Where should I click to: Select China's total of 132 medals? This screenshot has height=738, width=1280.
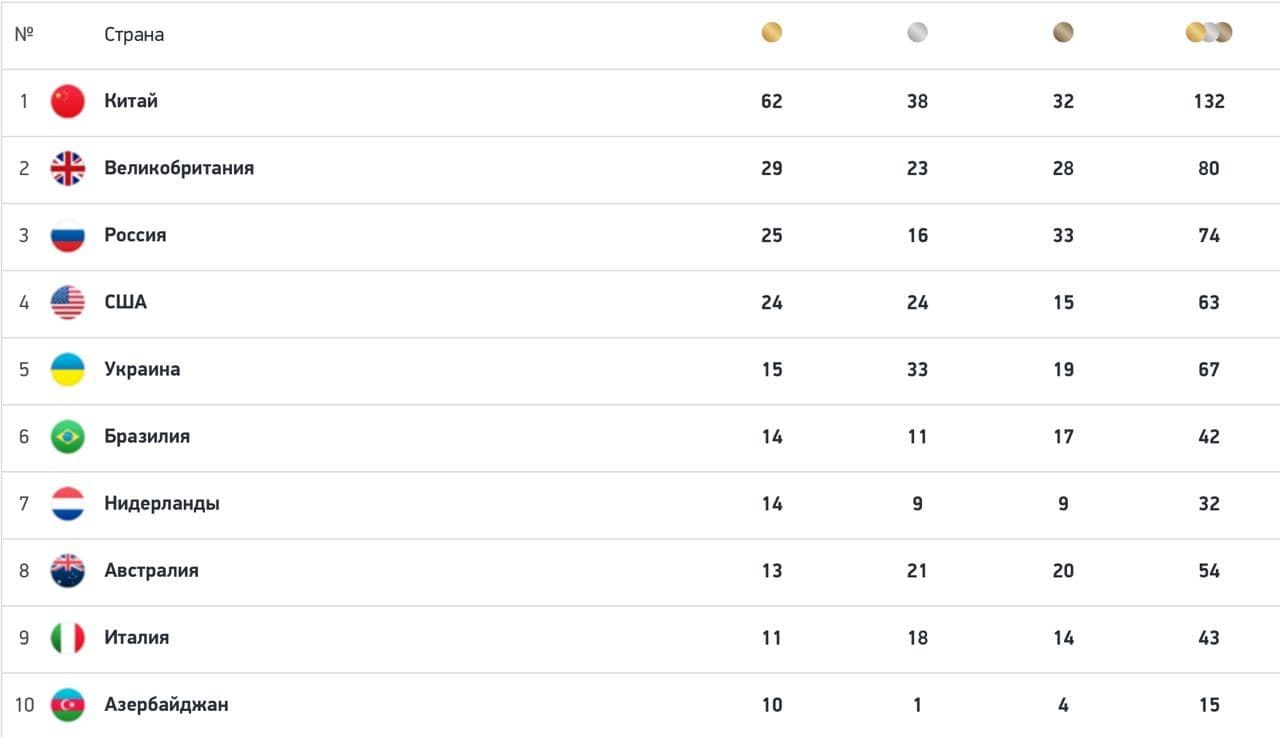coord(1209,101)
